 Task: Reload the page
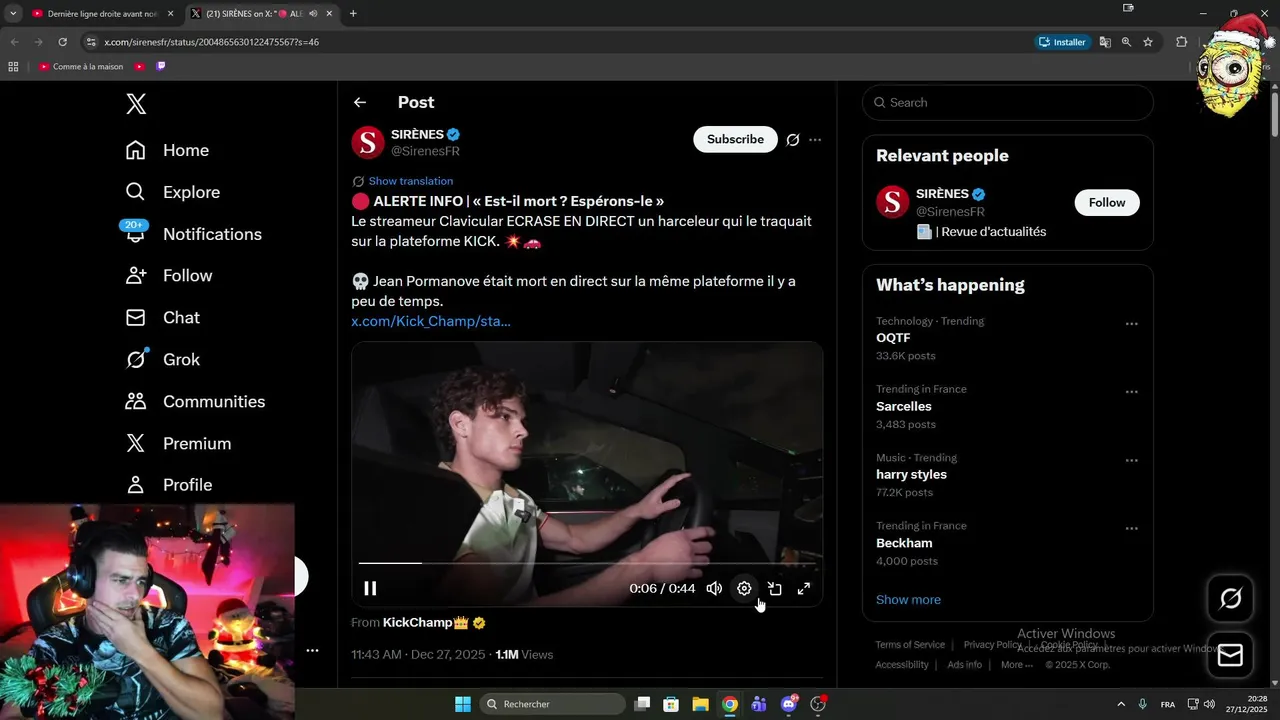62,42
